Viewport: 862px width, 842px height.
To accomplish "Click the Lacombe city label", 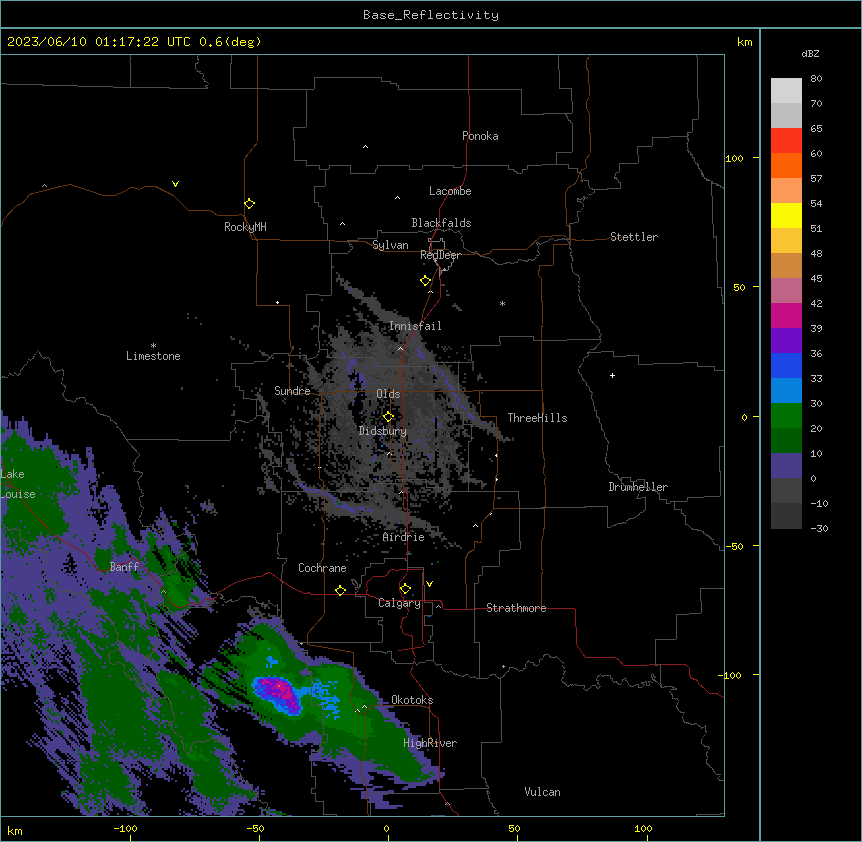I will click(x=450, y=191).
